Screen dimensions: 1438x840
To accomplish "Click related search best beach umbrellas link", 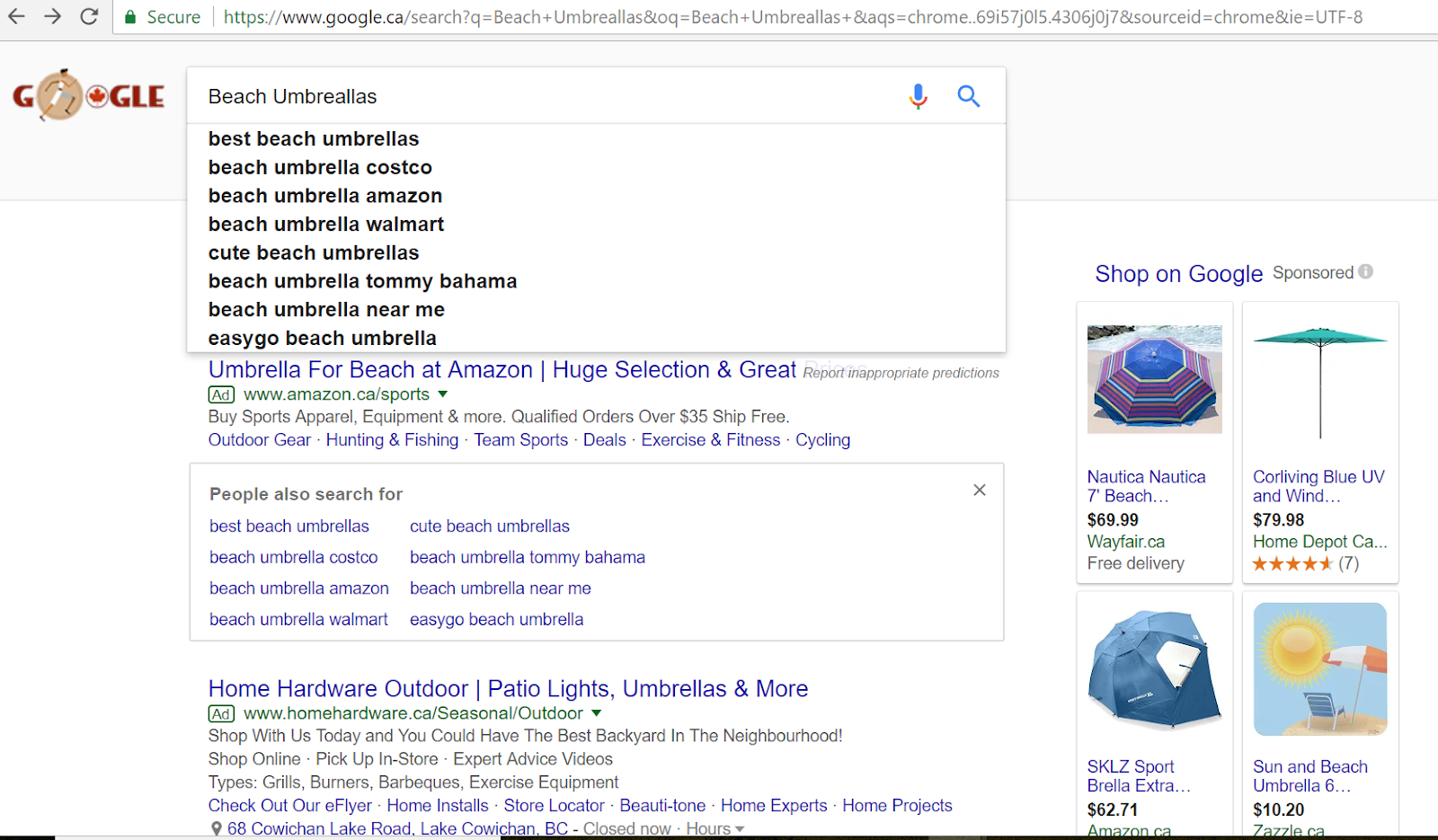I will (289, 526).
